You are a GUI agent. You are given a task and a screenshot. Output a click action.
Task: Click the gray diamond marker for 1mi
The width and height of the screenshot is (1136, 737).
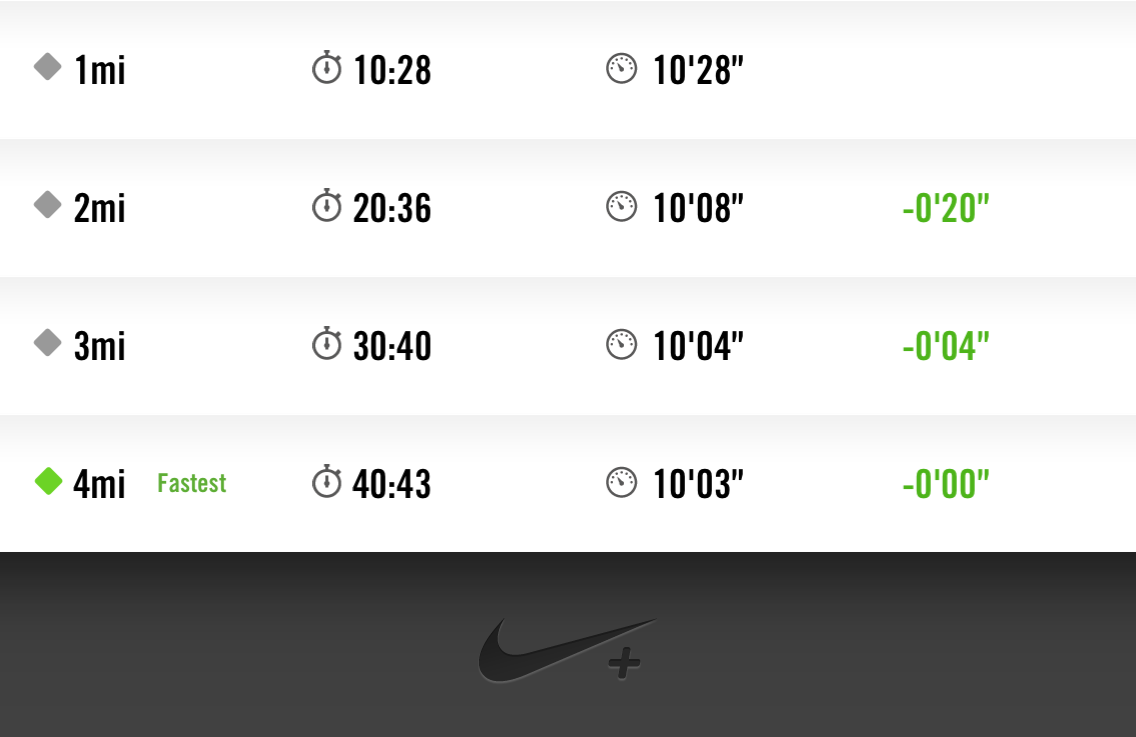point(48,68)
